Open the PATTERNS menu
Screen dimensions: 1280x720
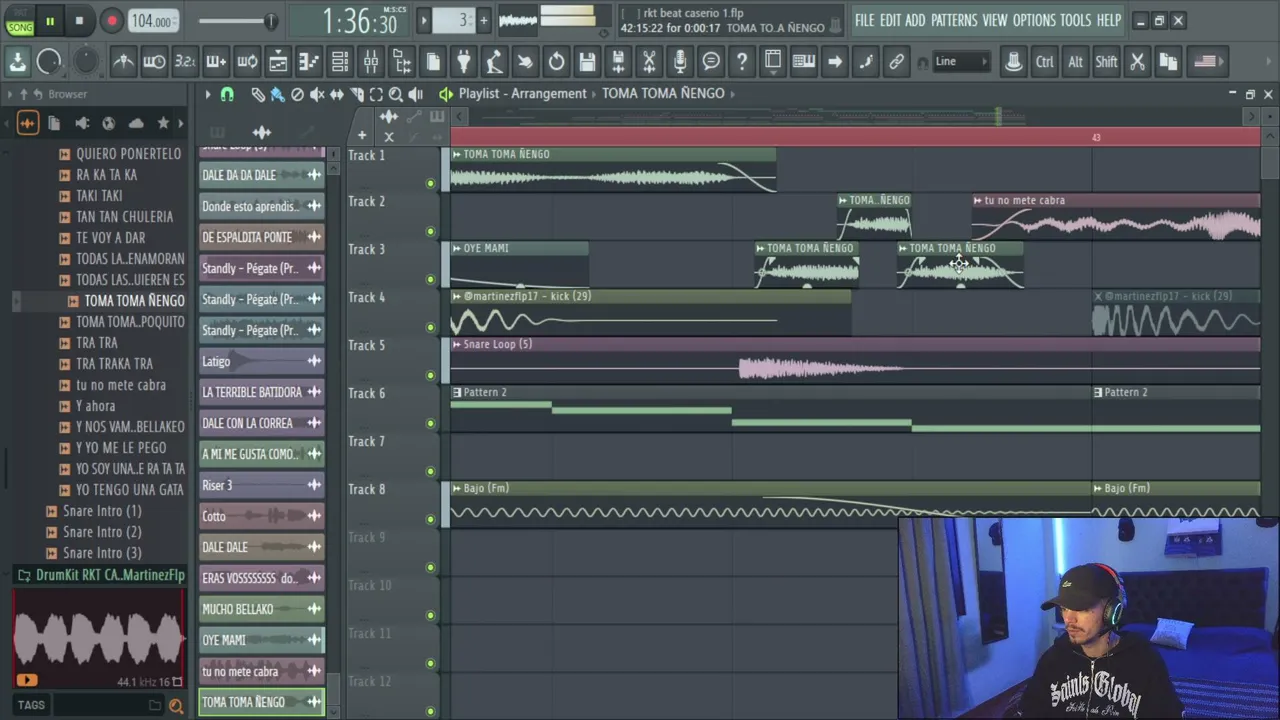coord(954,21)
